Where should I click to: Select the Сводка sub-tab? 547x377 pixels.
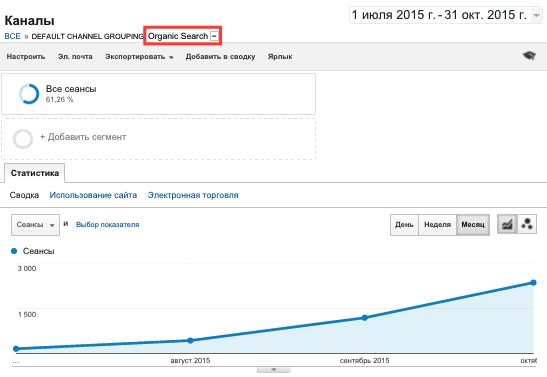click(x=24, y=195)
